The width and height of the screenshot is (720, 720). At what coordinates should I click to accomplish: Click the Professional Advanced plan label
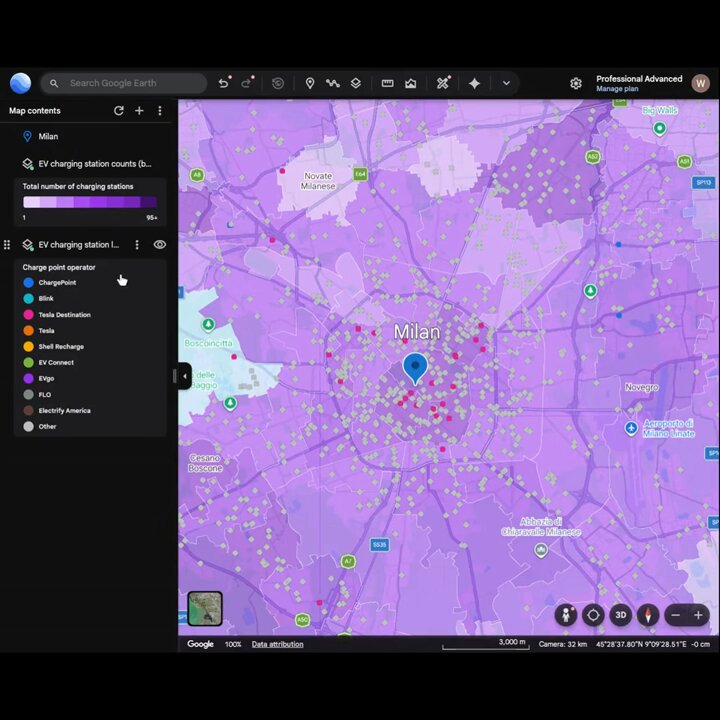coord(639,79)
